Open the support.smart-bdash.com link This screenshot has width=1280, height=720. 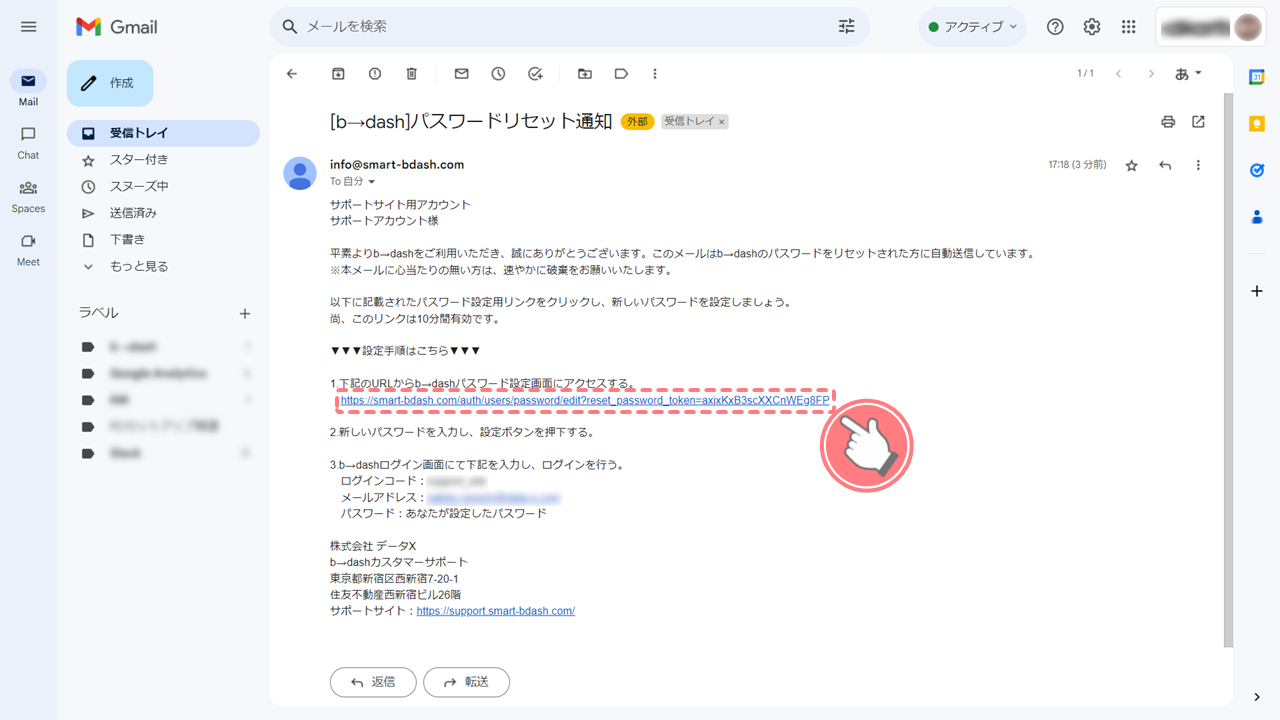click(x=495, y=611)
